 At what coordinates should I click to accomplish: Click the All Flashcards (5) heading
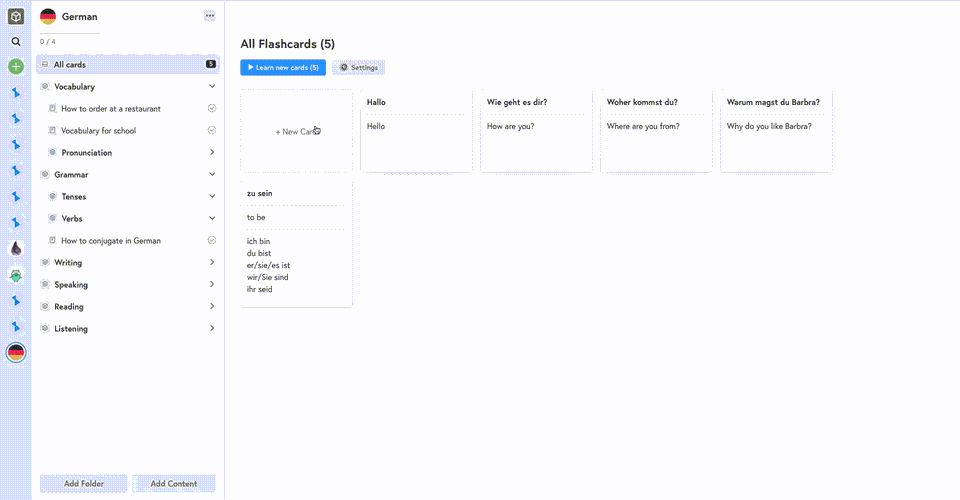(288, 44)
